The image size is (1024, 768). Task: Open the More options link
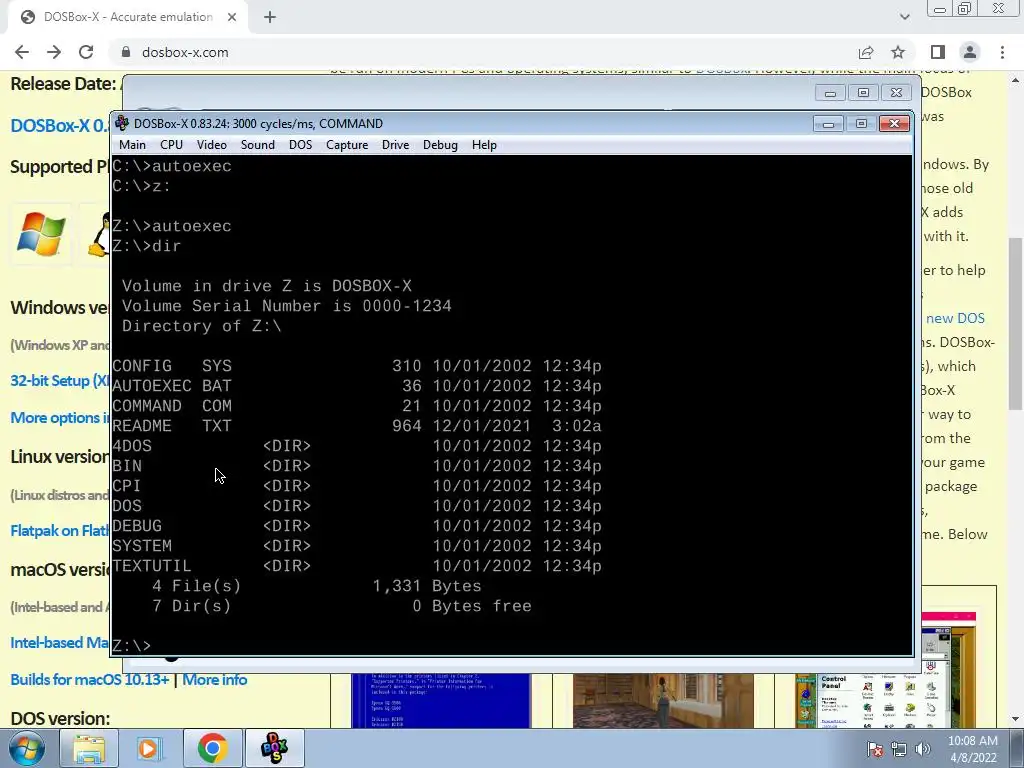point(59,417)
